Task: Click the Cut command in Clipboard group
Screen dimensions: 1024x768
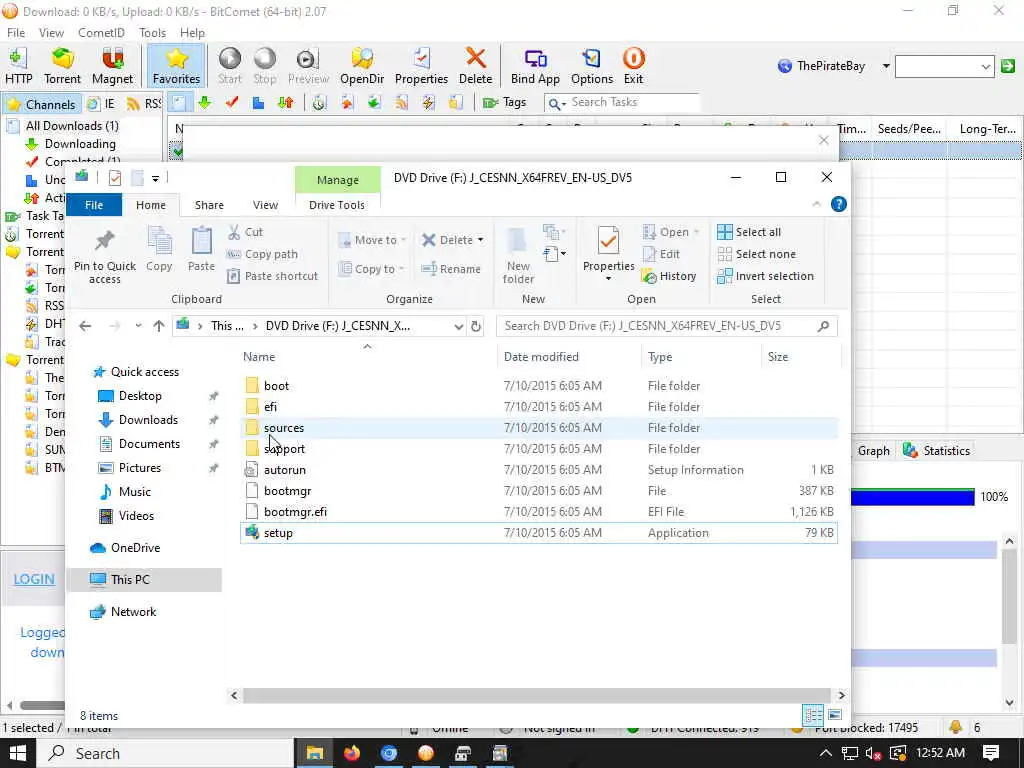Action: (246, 232)
